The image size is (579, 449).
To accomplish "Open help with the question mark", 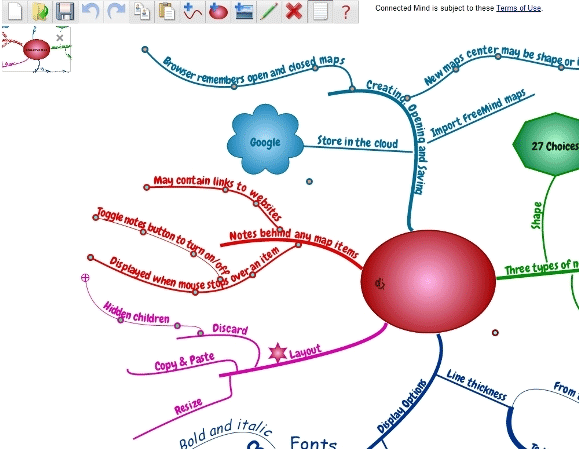I will pyautogui.click(x=346, y=11).
